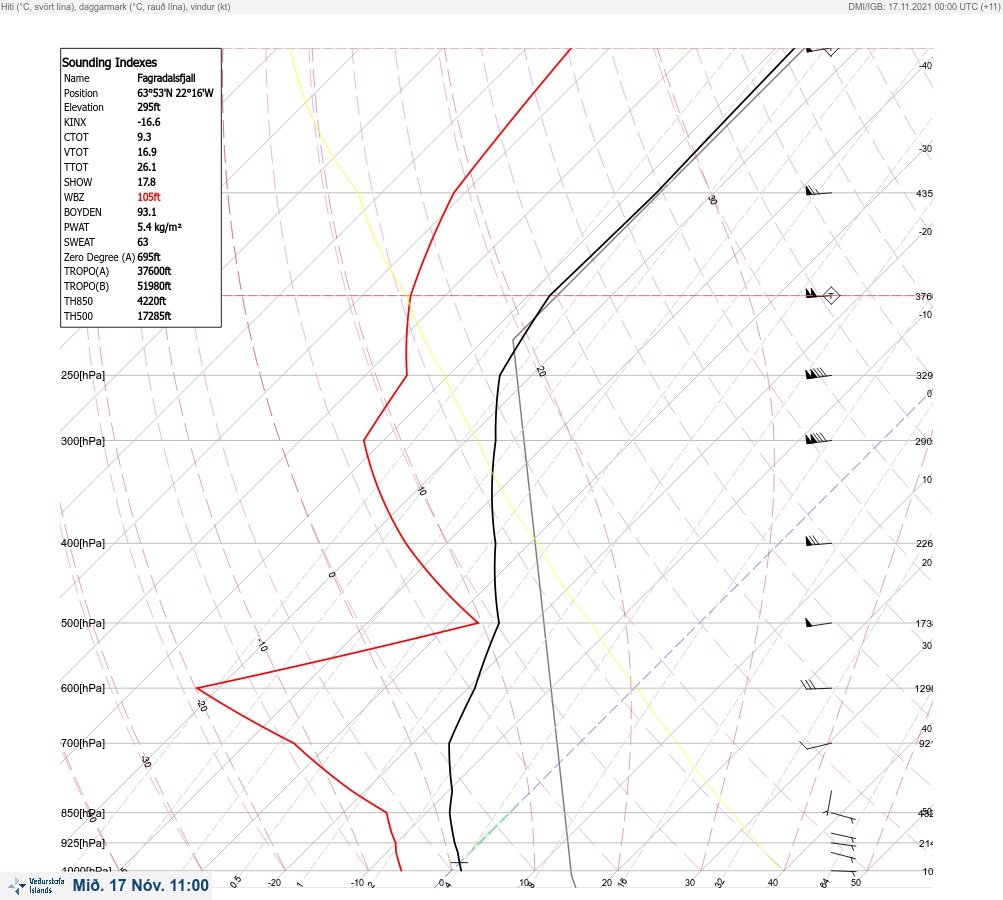Click the PWAT value 5.4 kg/m²
This screenshot has width=1003, height=900.
[x=159, y=227]
